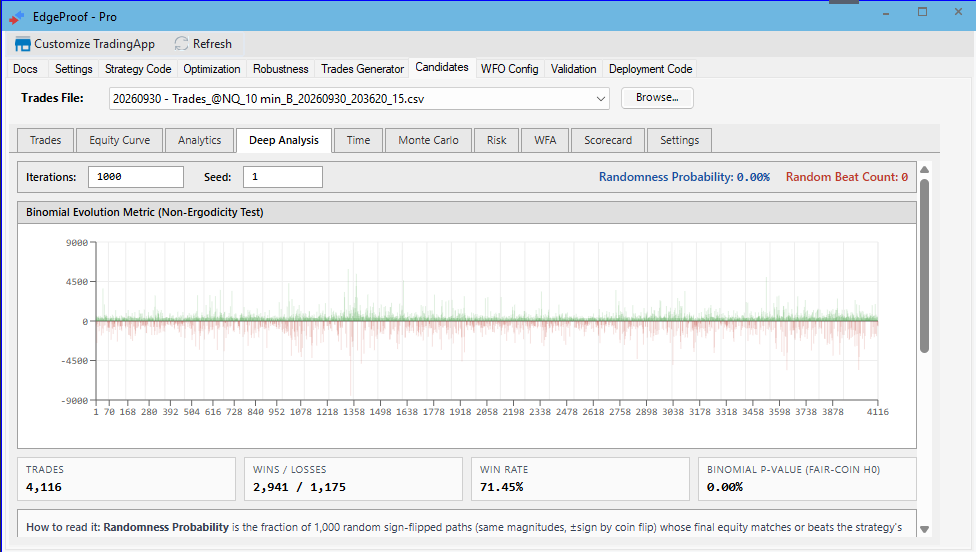Select the Deep Analysis sub-tab

coord(284,140)
